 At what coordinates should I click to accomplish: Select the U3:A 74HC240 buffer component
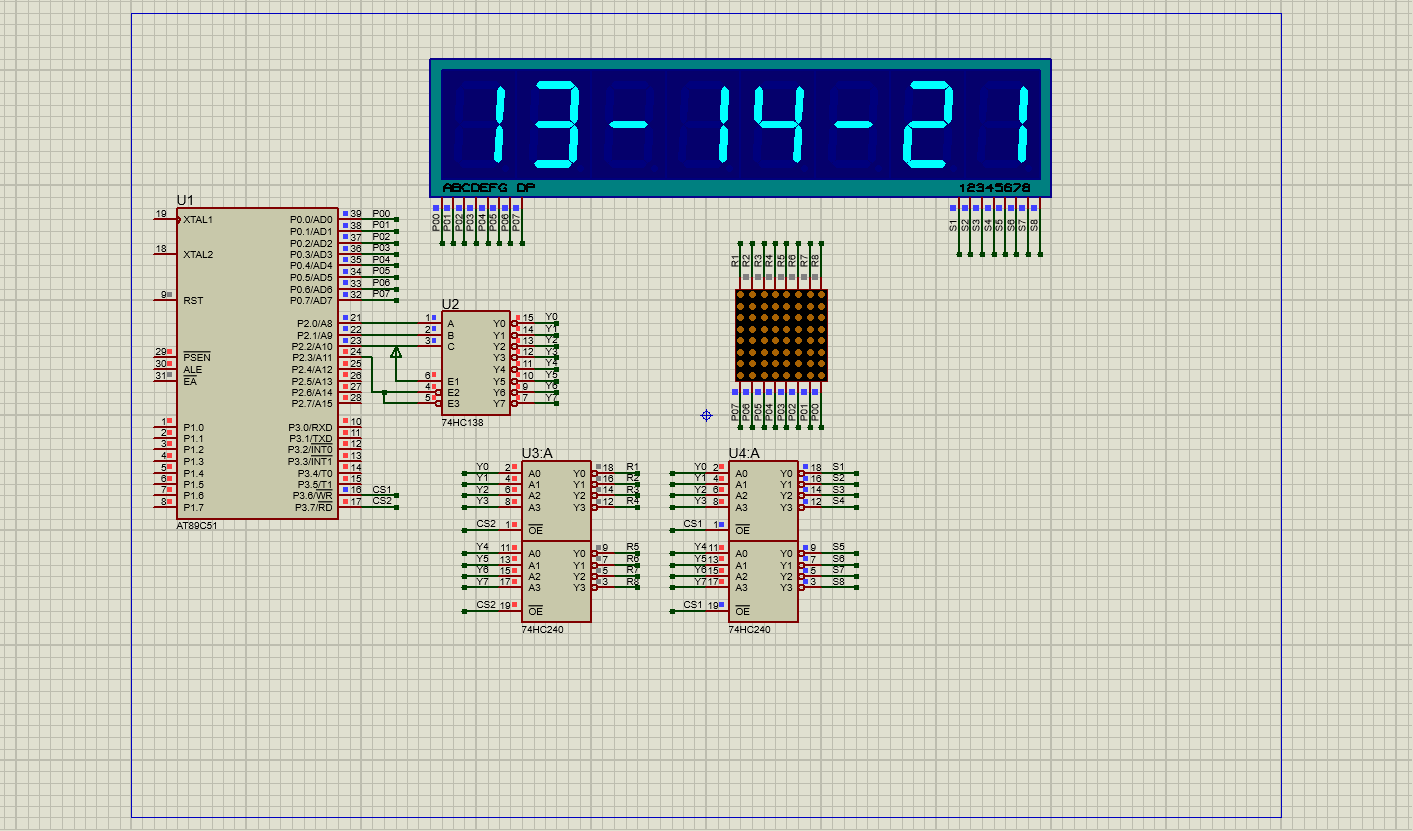pyautogui.click(x=556, y=541)
